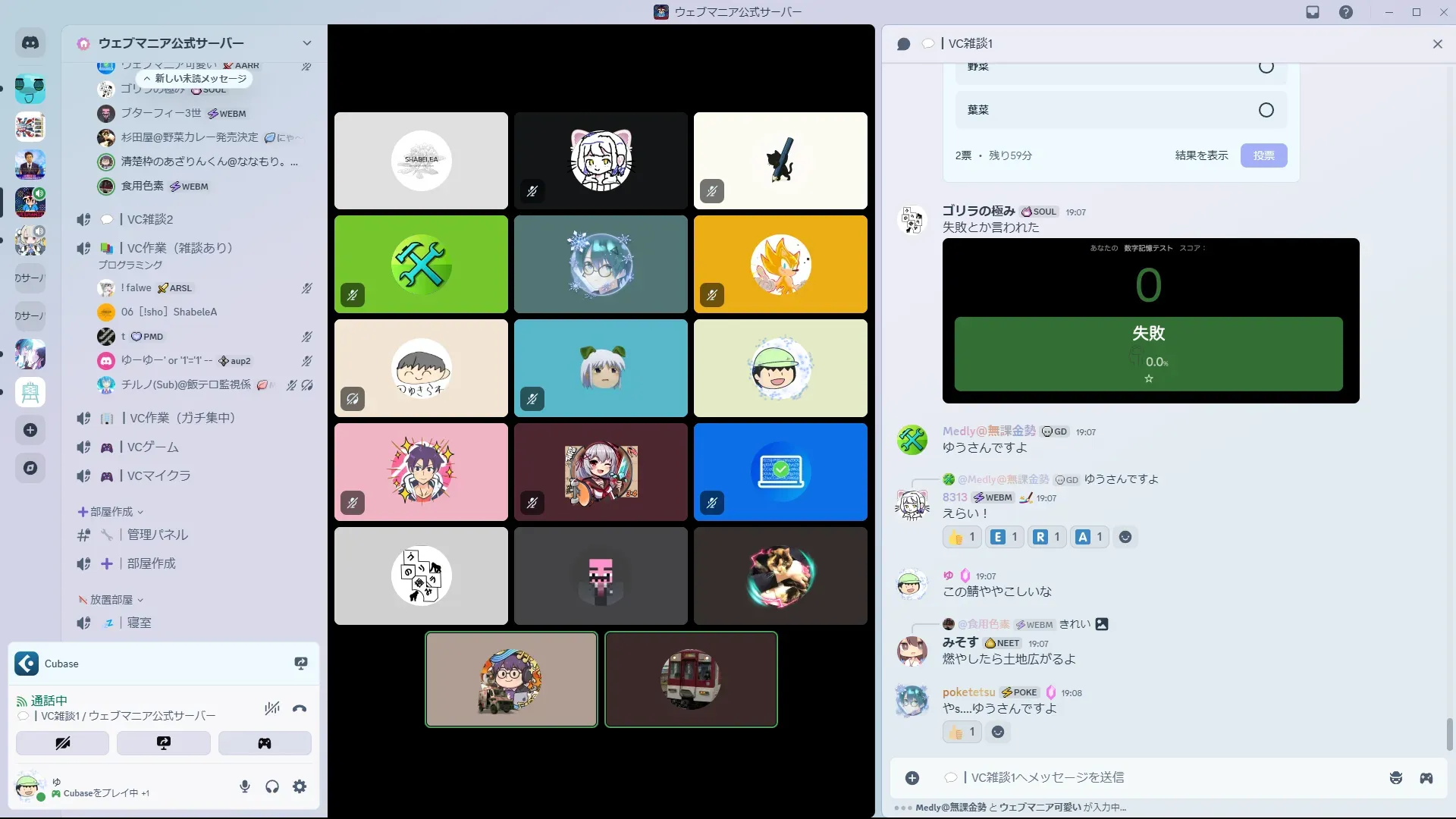Image resolution: width=1456 pixels, height=819 pixels.
Task: Open the inbox icon in title bar
Action: tap(1313, 12)
